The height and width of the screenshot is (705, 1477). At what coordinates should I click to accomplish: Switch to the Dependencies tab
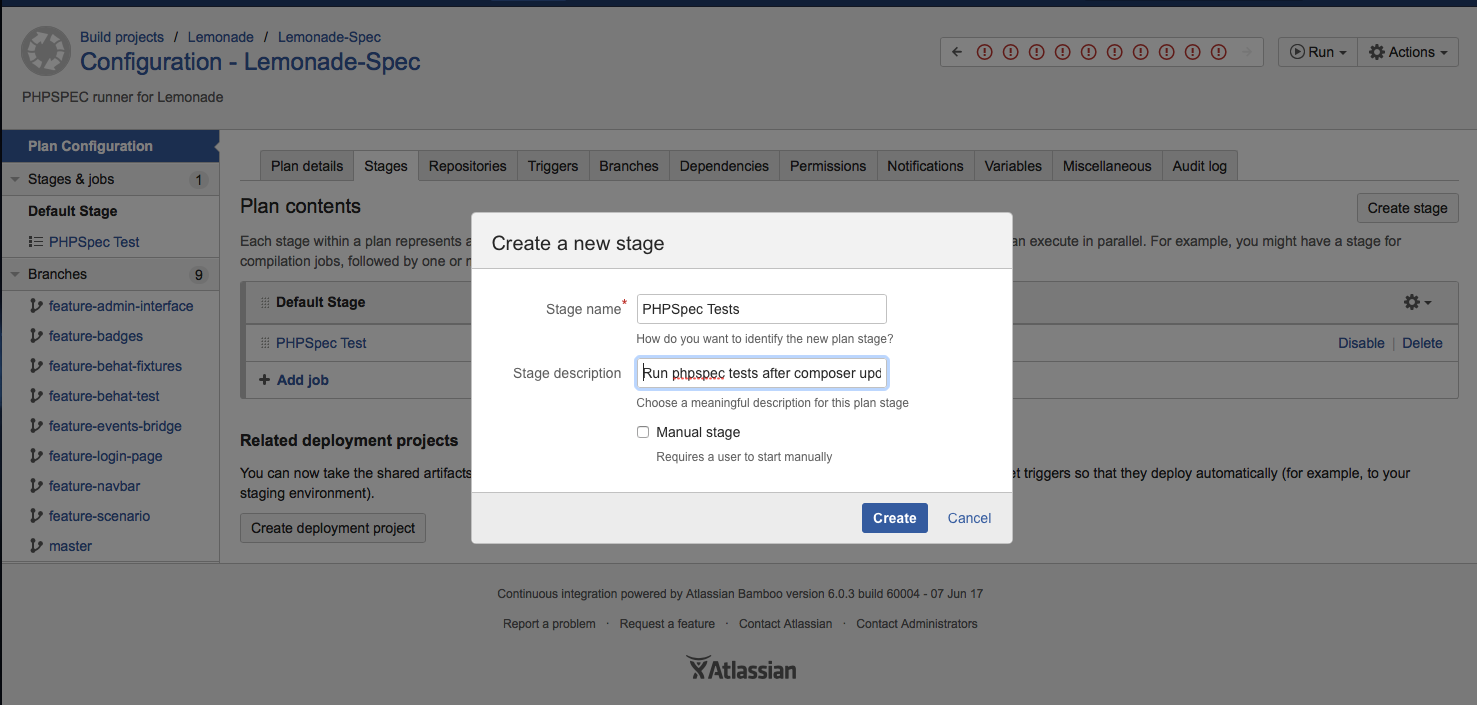coord(724,166)
